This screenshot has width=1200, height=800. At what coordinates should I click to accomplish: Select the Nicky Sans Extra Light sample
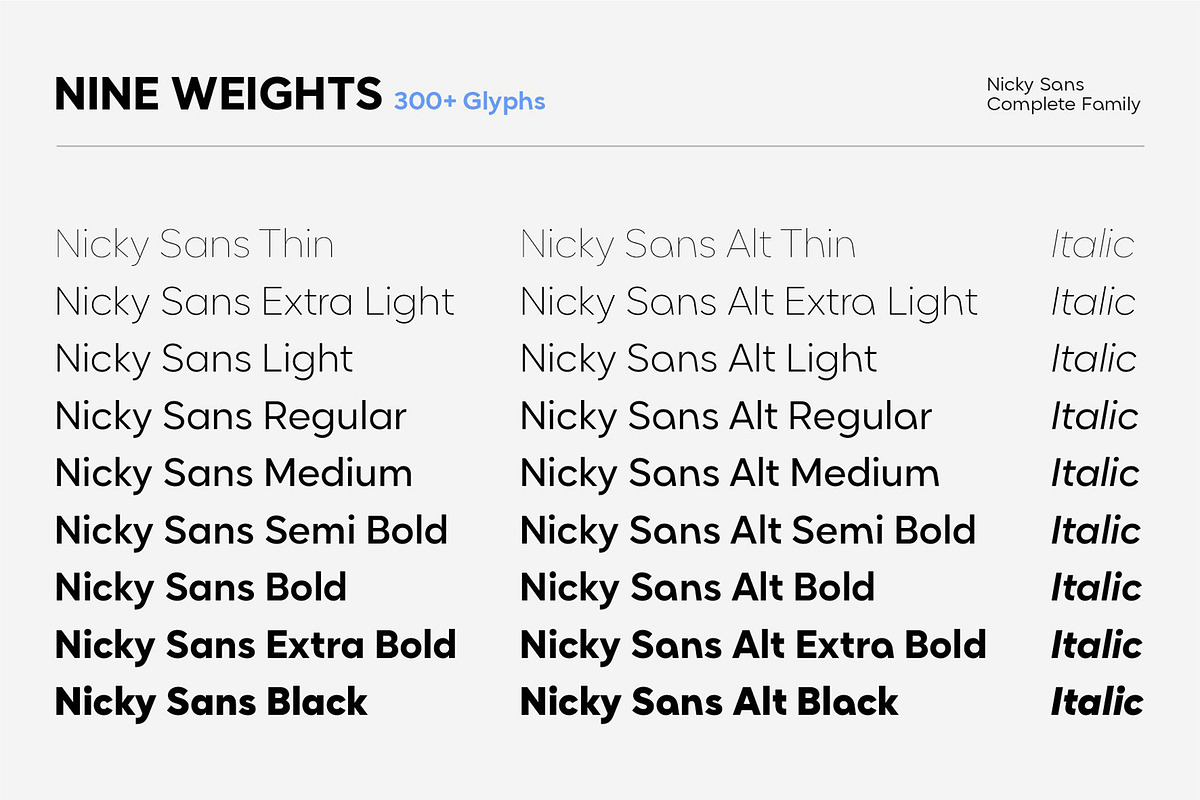pos(255,302)
